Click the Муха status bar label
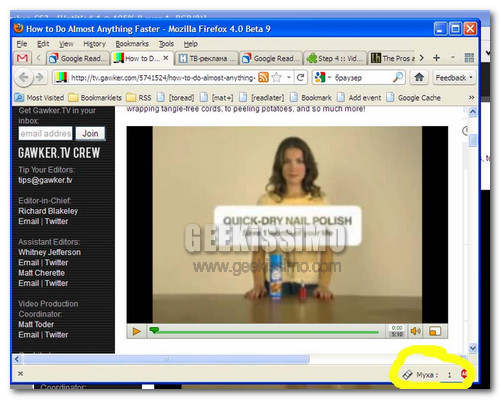The width and height of the screenshot is (501, 400). click(427, 375)
